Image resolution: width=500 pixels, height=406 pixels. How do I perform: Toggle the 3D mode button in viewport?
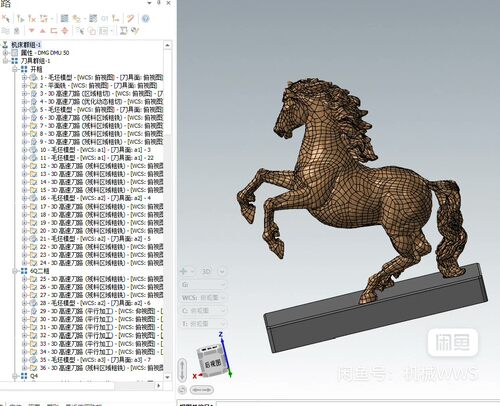(206, 271)
